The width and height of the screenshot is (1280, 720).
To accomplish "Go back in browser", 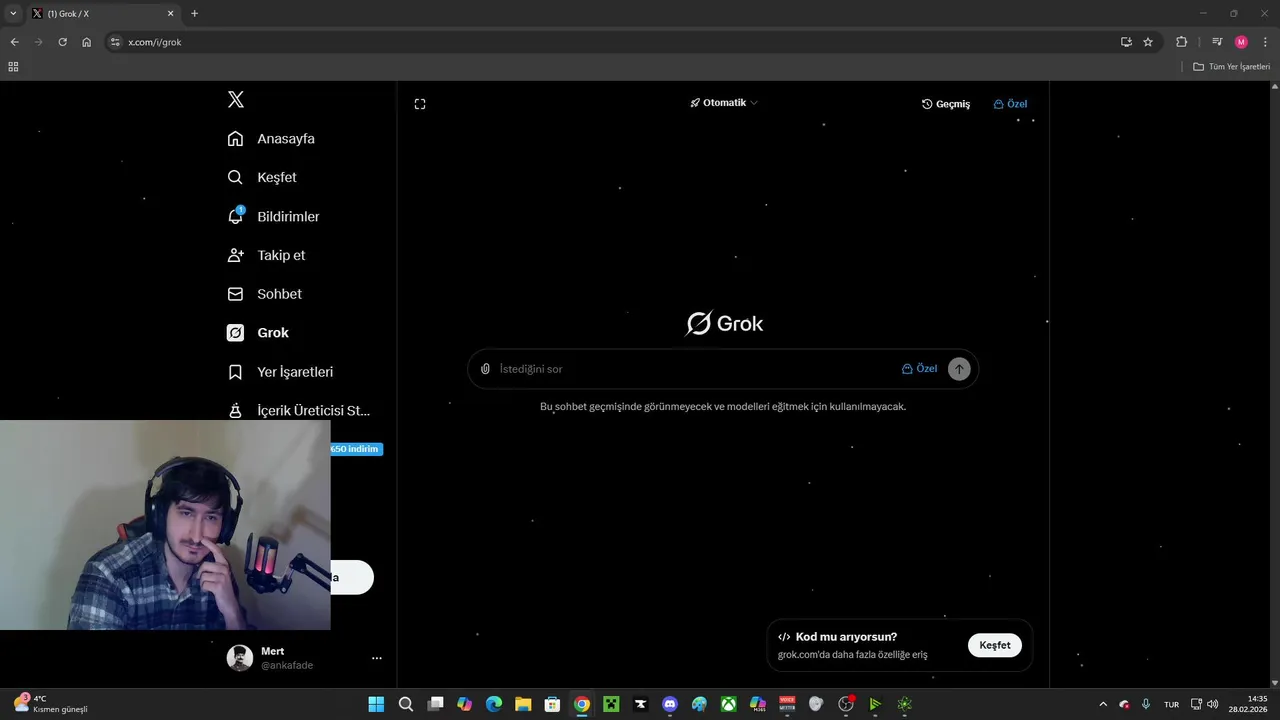I will tap(14, 42).
